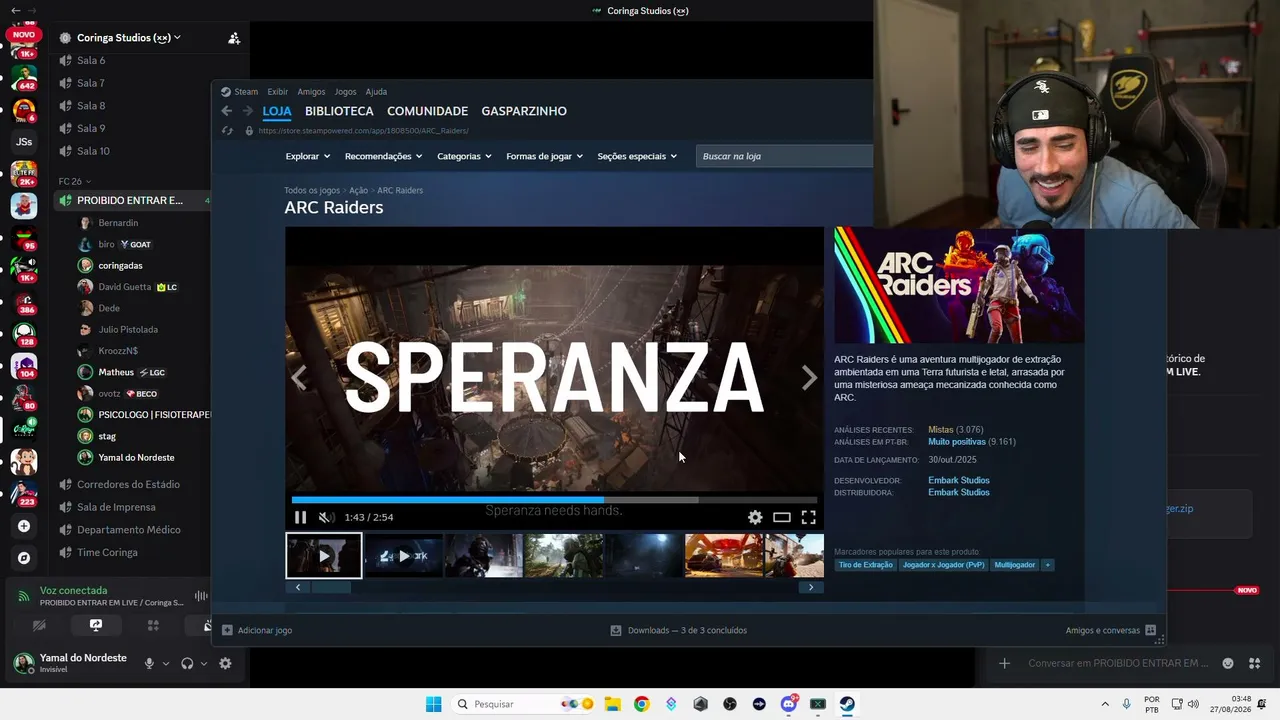Image resolution: width=1280 pixels, height=720 pixels.
Task: Open Amigos e conversas in Steam
Action: [1110, 631]
